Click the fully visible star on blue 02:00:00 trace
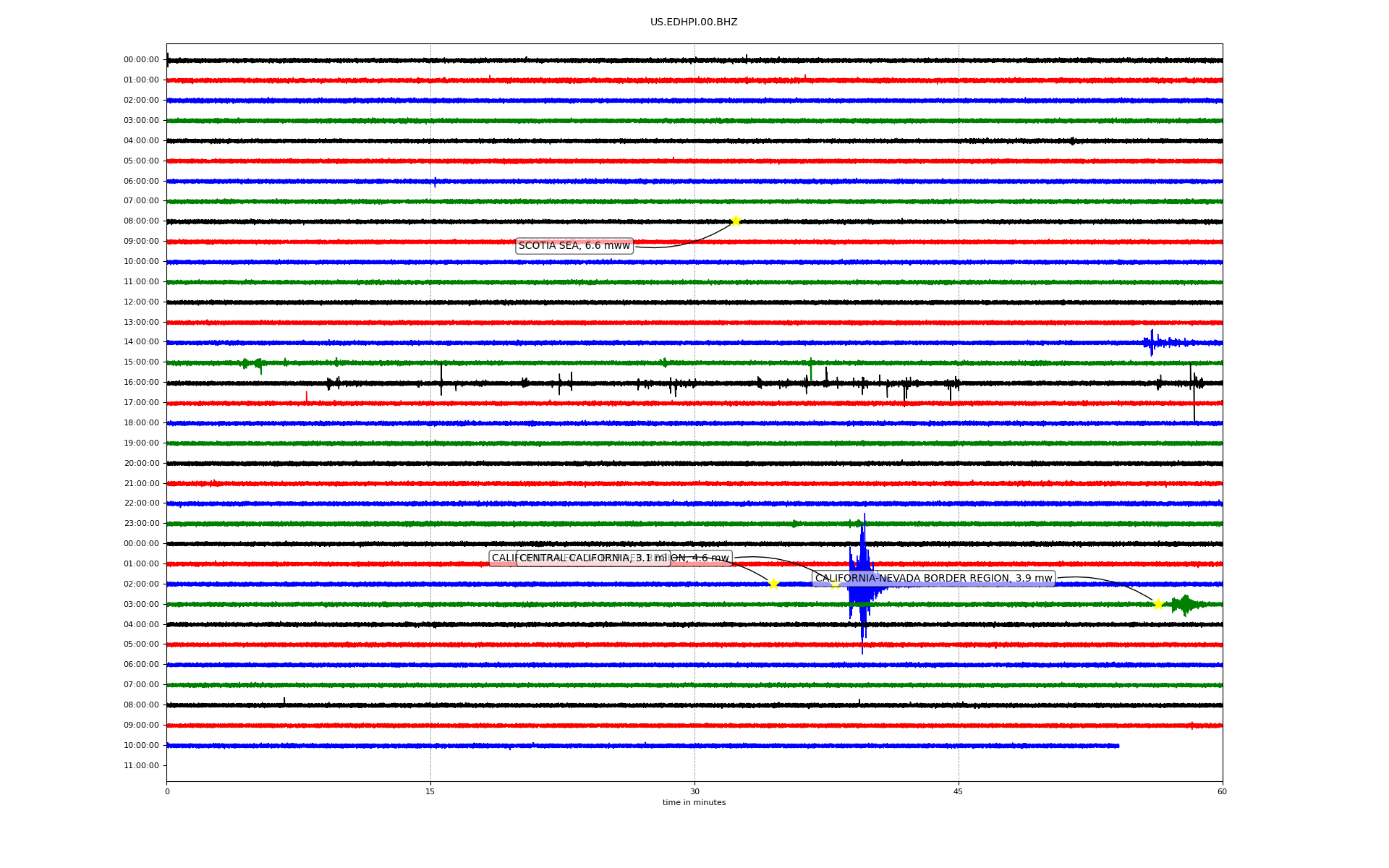The width and height of the screenshot is (1389, 868). [773, 584]
